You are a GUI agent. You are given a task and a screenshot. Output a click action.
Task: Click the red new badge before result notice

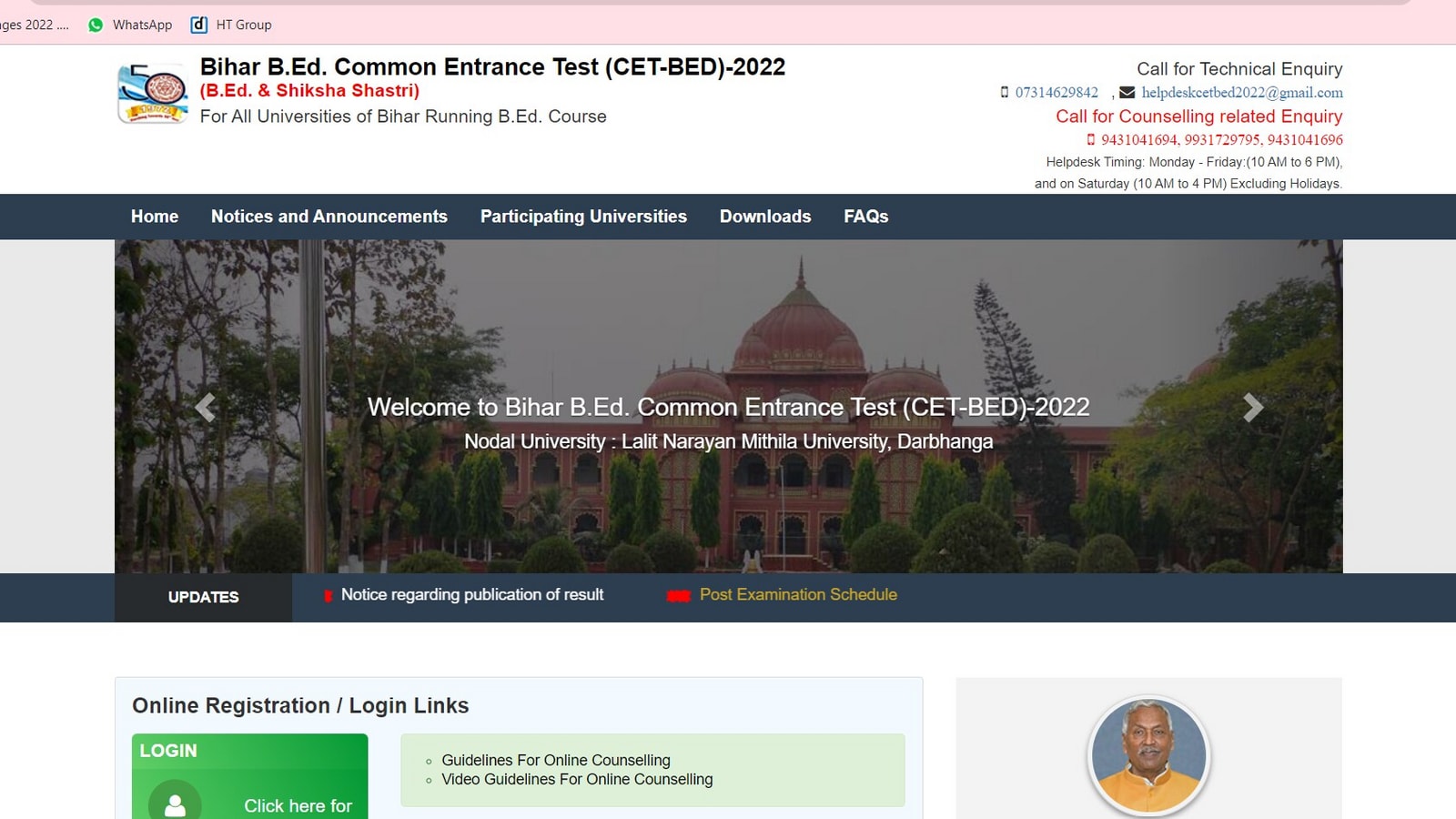point(328,595)
